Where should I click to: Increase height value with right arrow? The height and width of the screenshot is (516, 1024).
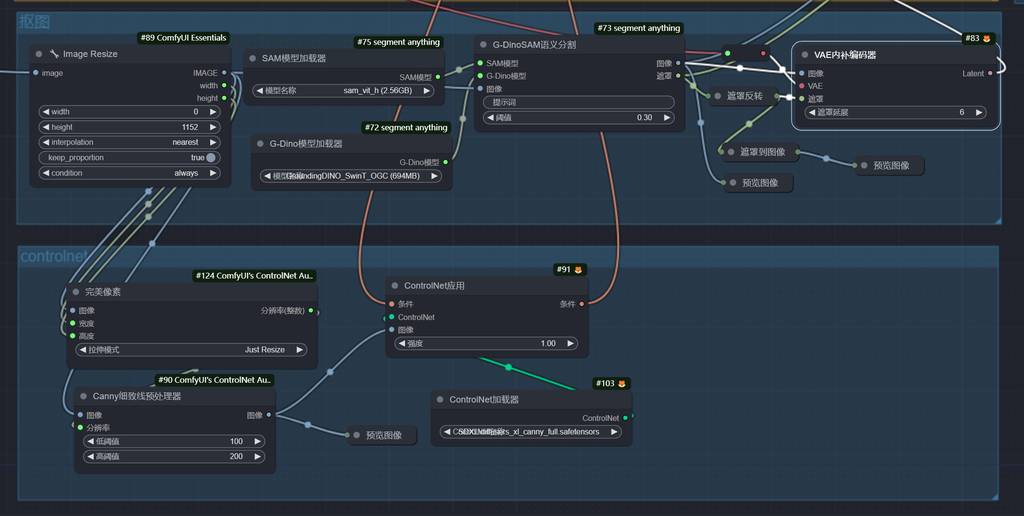214,127
